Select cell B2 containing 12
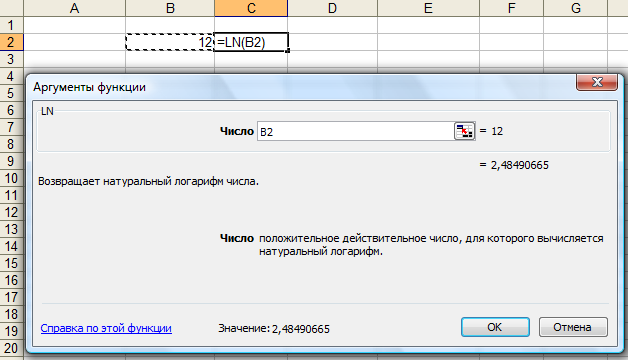The width and height of the screenshot is (628, 360). pyautogui.click(x=170, y=42)
